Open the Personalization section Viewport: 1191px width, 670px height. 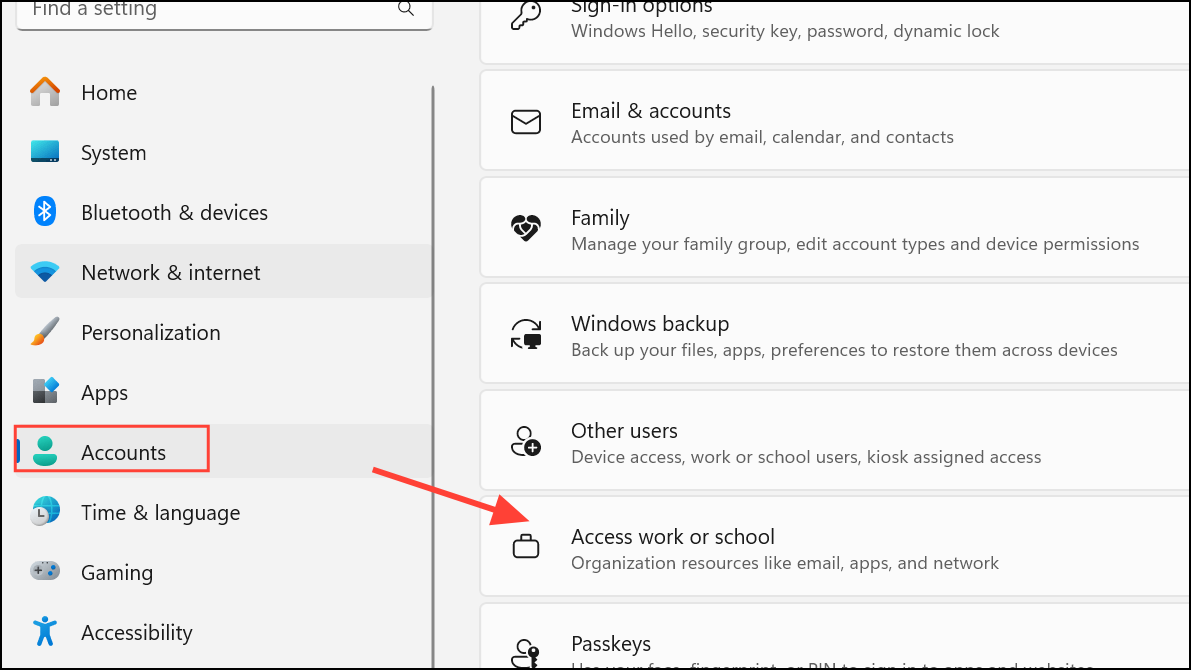click(223, 333)
